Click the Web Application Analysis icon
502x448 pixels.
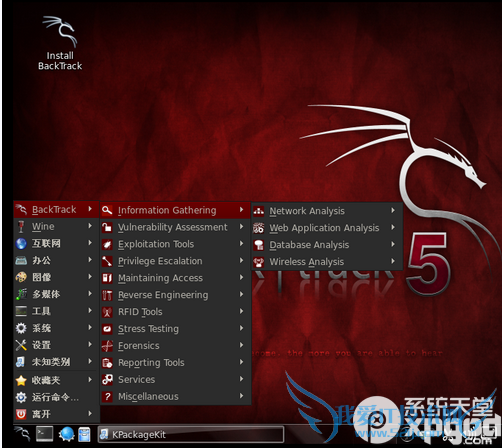[259, 228]
